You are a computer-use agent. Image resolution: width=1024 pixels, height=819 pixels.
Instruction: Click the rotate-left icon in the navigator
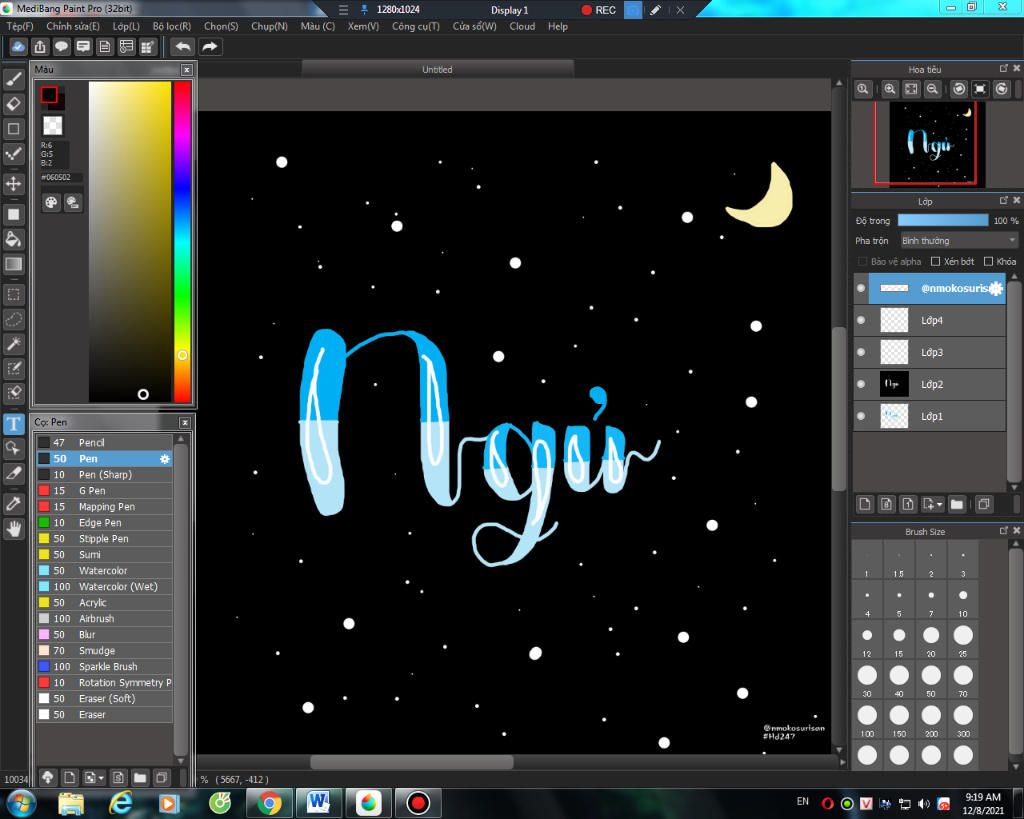(x=959, y=89)
